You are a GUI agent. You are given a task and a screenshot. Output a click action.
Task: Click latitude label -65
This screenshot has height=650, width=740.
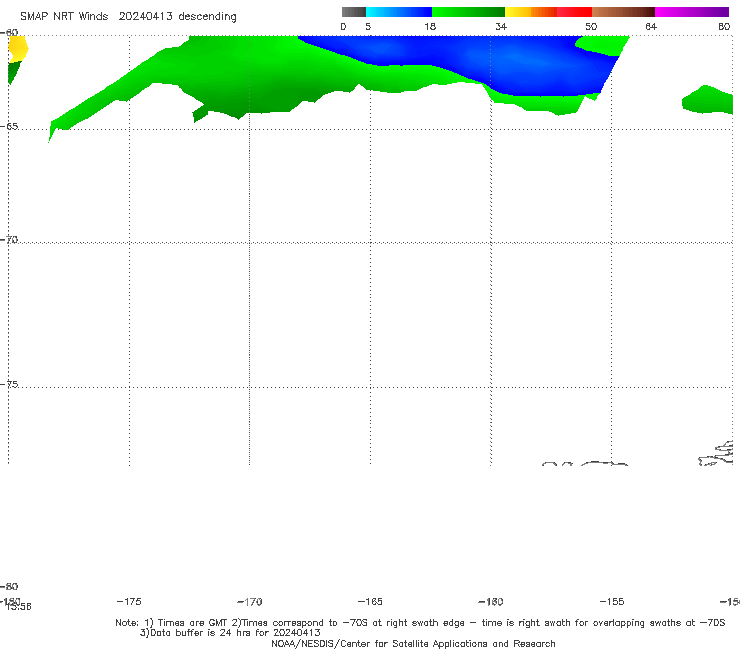click(9, 127)
